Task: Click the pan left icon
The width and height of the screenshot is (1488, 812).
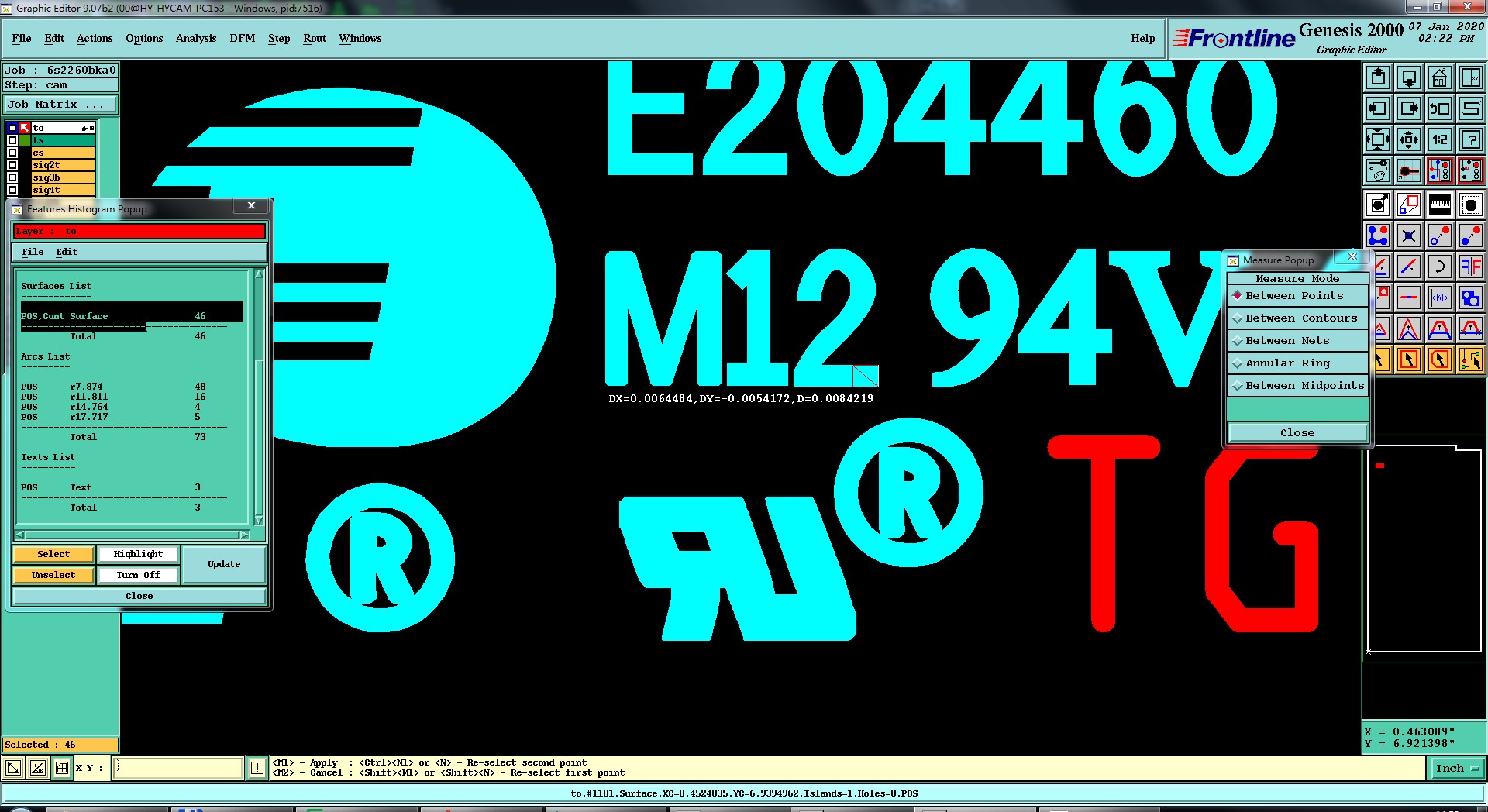Action: pyautogui.click(x=1378, y=108)
